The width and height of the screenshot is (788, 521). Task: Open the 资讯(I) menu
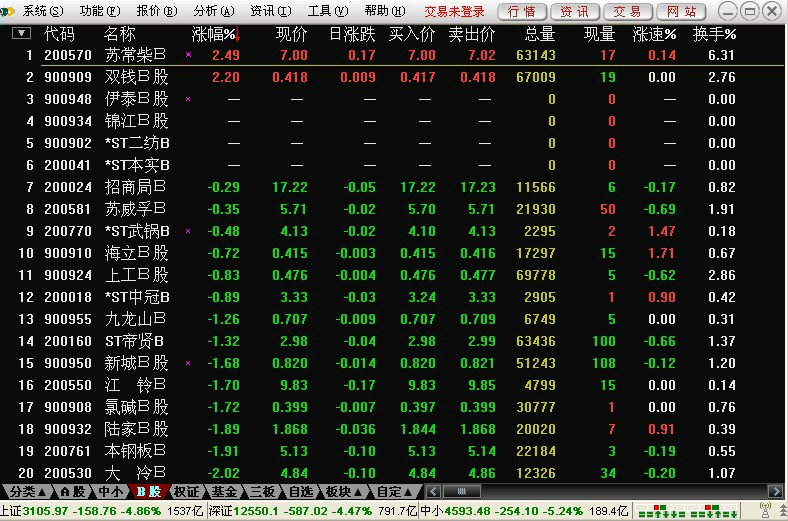[x=271, y=11]
